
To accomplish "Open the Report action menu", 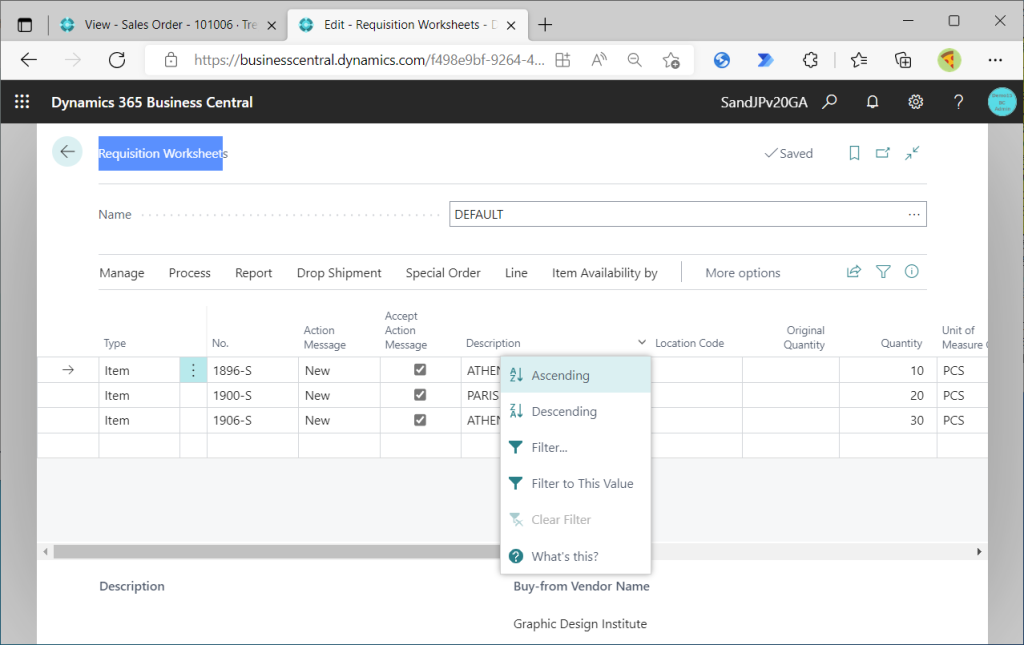I will pos(253,272).
